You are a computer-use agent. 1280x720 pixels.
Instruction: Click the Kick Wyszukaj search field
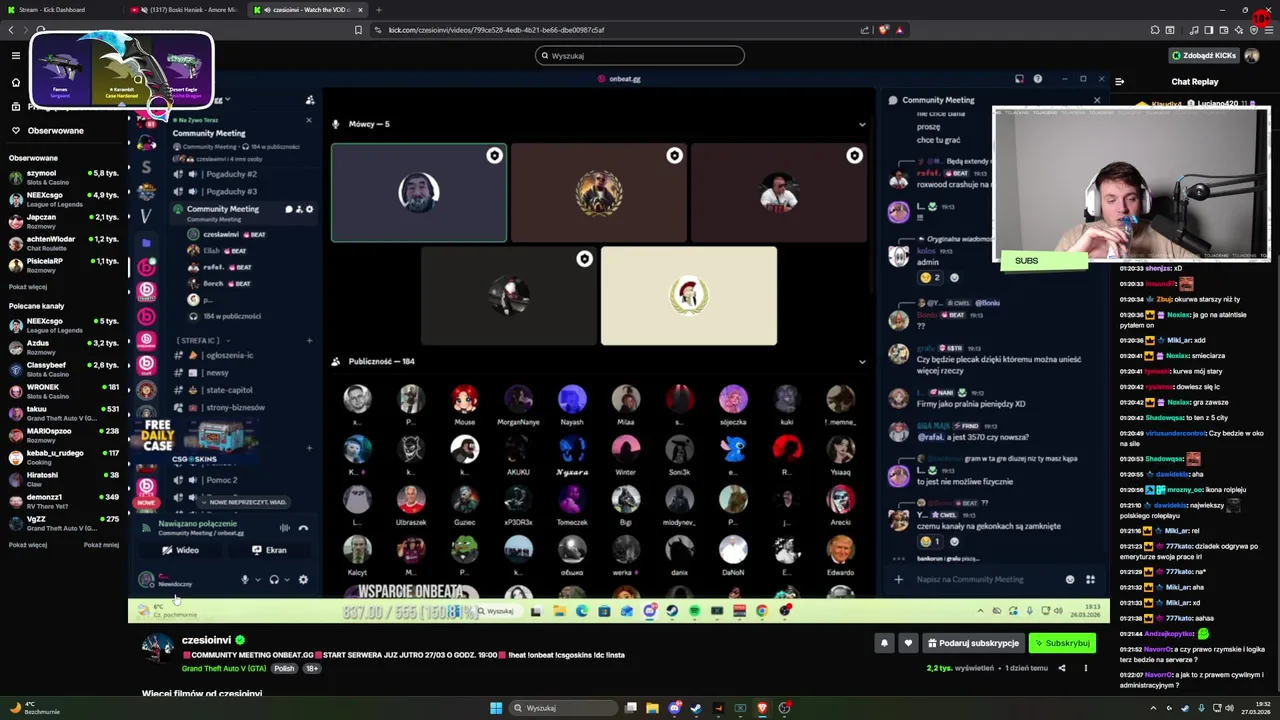tap(640, 56)
